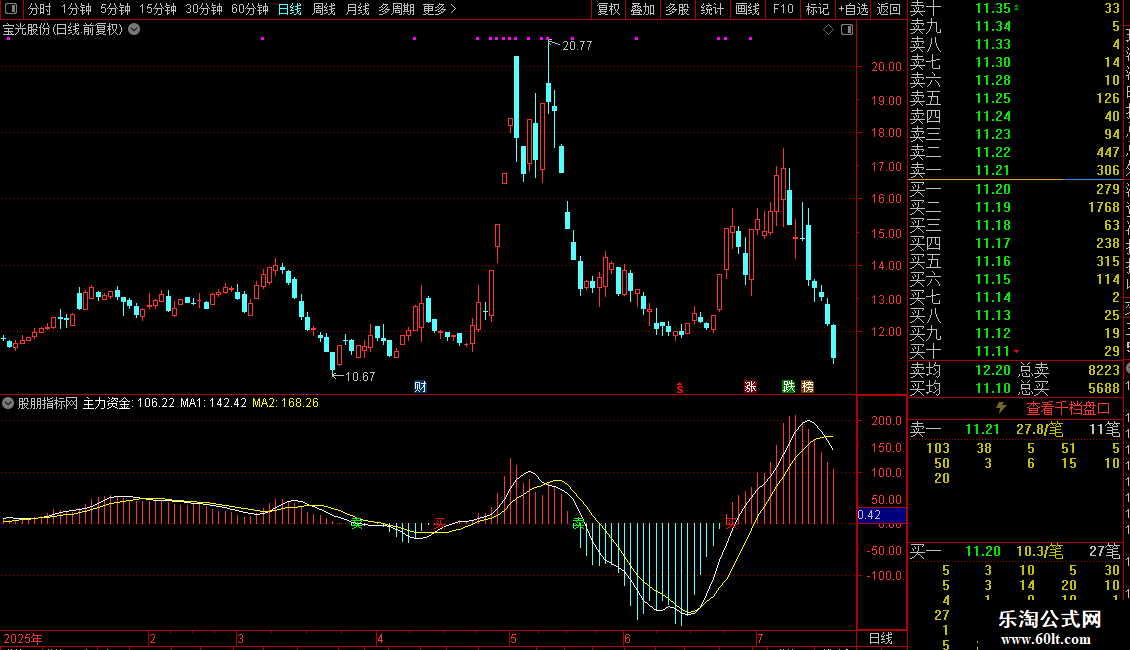Select the 卖十 11.35 order row
The image size is (1130, 650).
coord(1015,8)
